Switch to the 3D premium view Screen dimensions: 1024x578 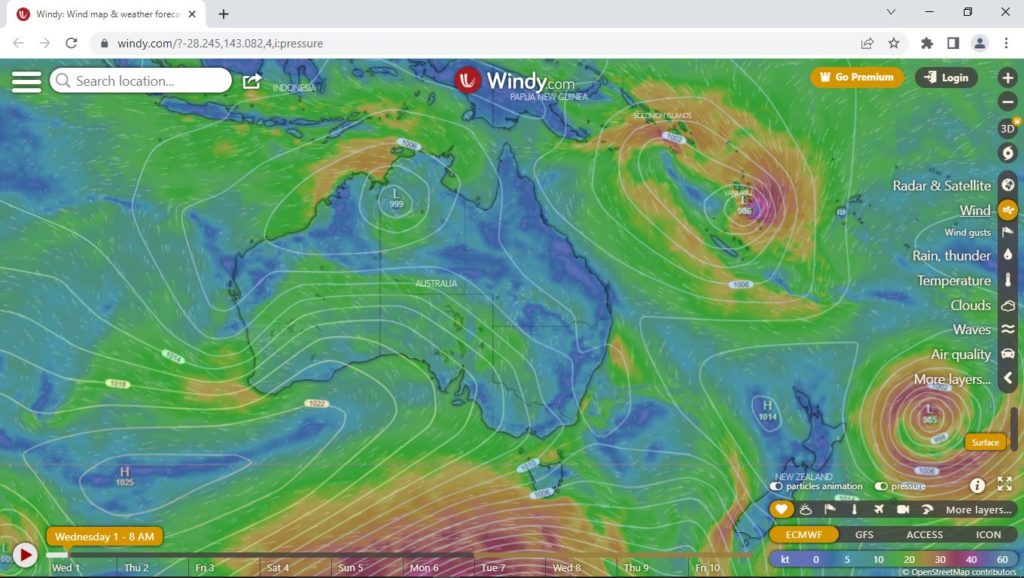[1008, 128]
